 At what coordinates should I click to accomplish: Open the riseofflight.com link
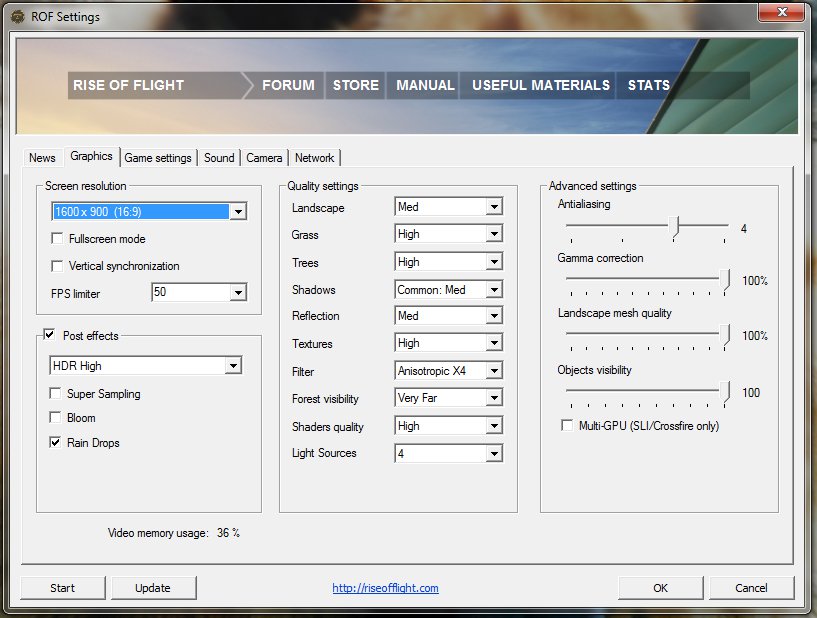click(x=386, y=588)
